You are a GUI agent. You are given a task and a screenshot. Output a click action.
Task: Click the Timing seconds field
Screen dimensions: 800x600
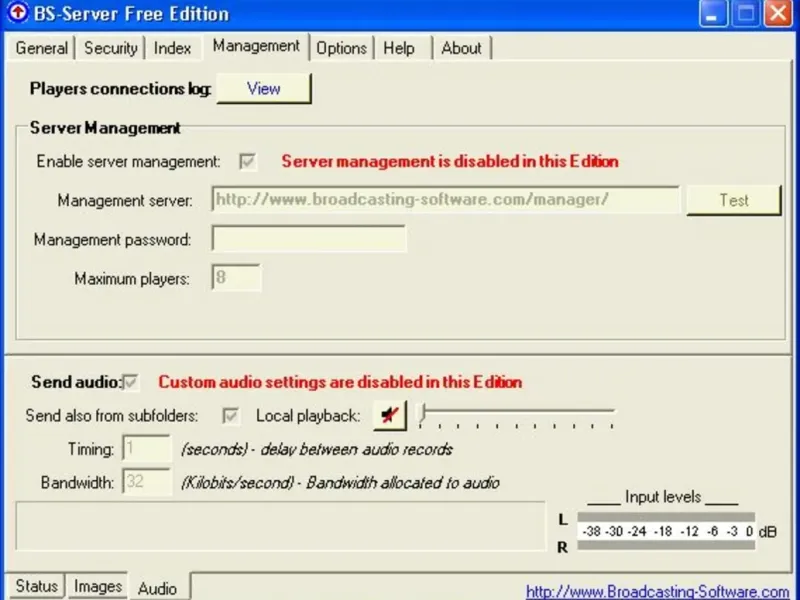point(146,449)
